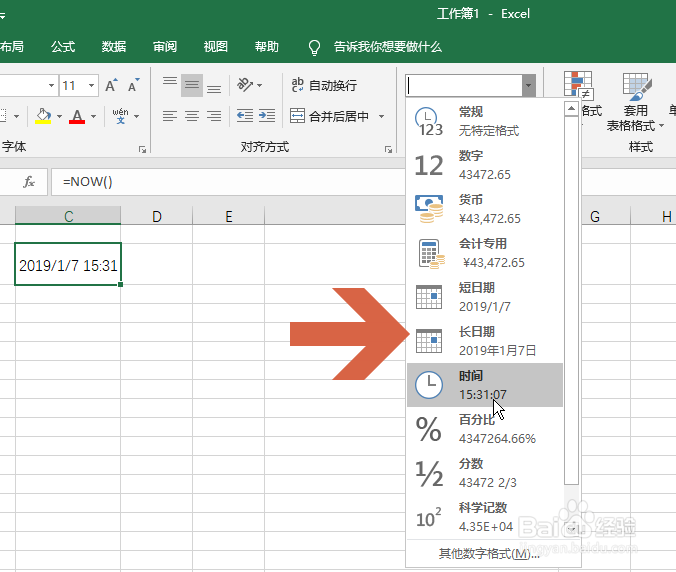Decrease cell indent

point(245,116)
